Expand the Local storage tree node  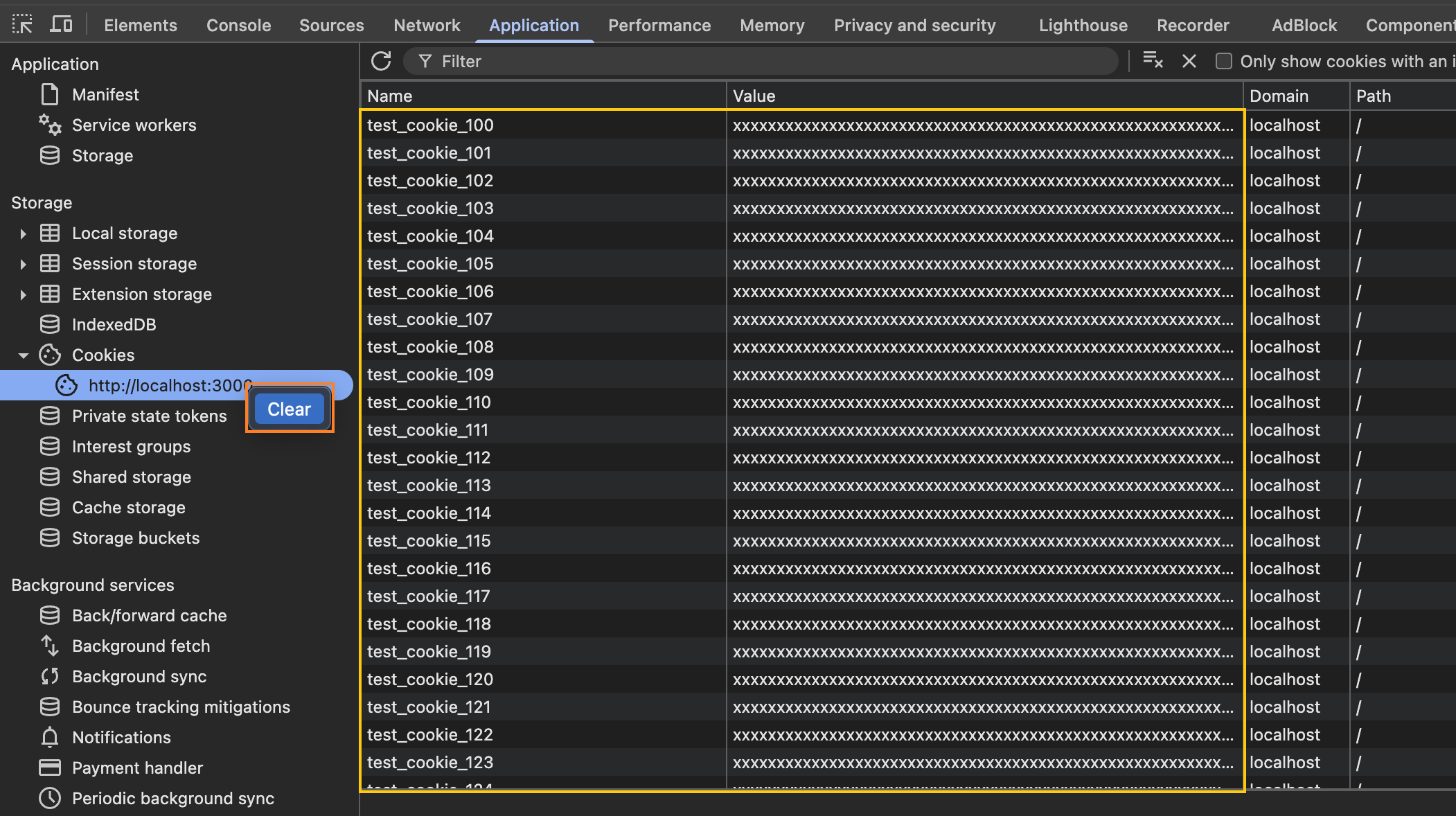[x=23, y=233]
